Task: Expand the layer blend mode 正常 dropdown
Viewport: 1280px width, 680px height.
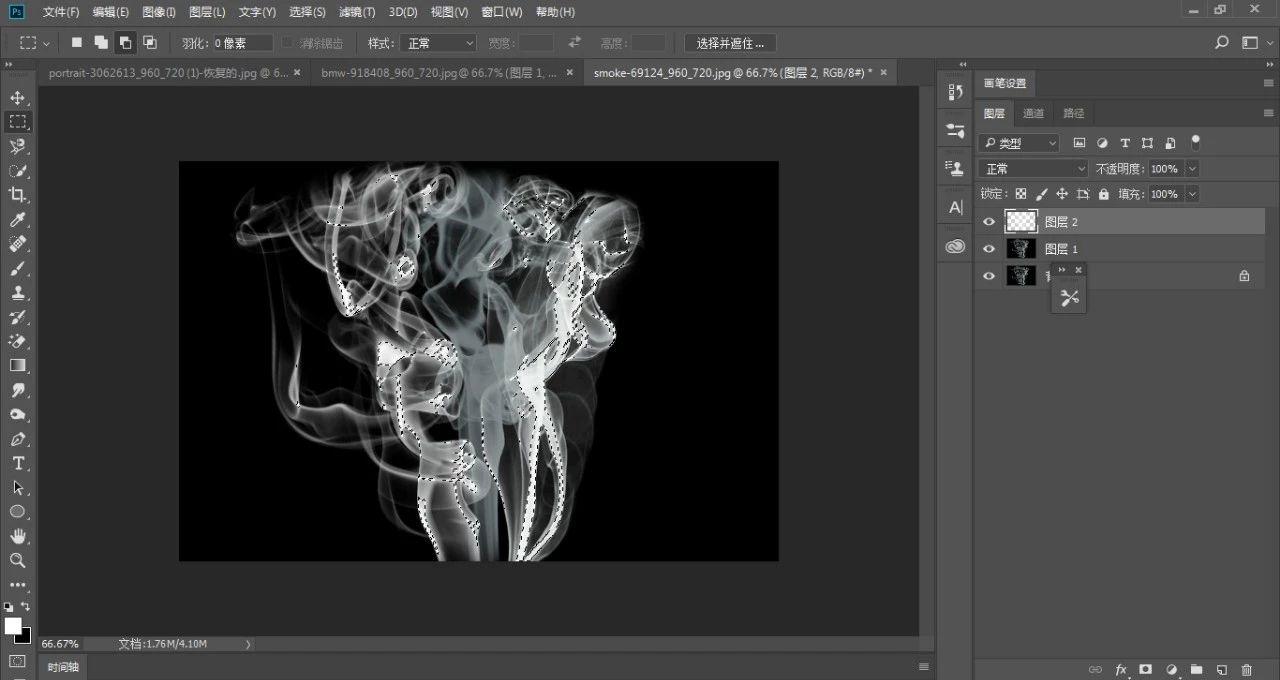Action: pyautogui.click(x=1032, y=169)
